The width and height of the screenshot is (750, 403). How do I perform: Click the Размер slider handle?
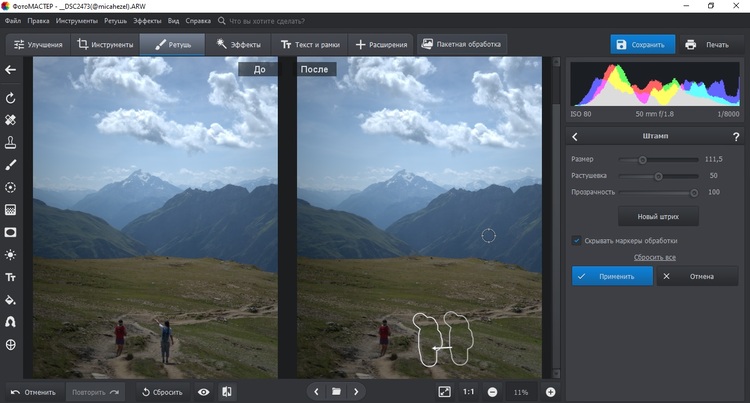[x=642, y=159]
